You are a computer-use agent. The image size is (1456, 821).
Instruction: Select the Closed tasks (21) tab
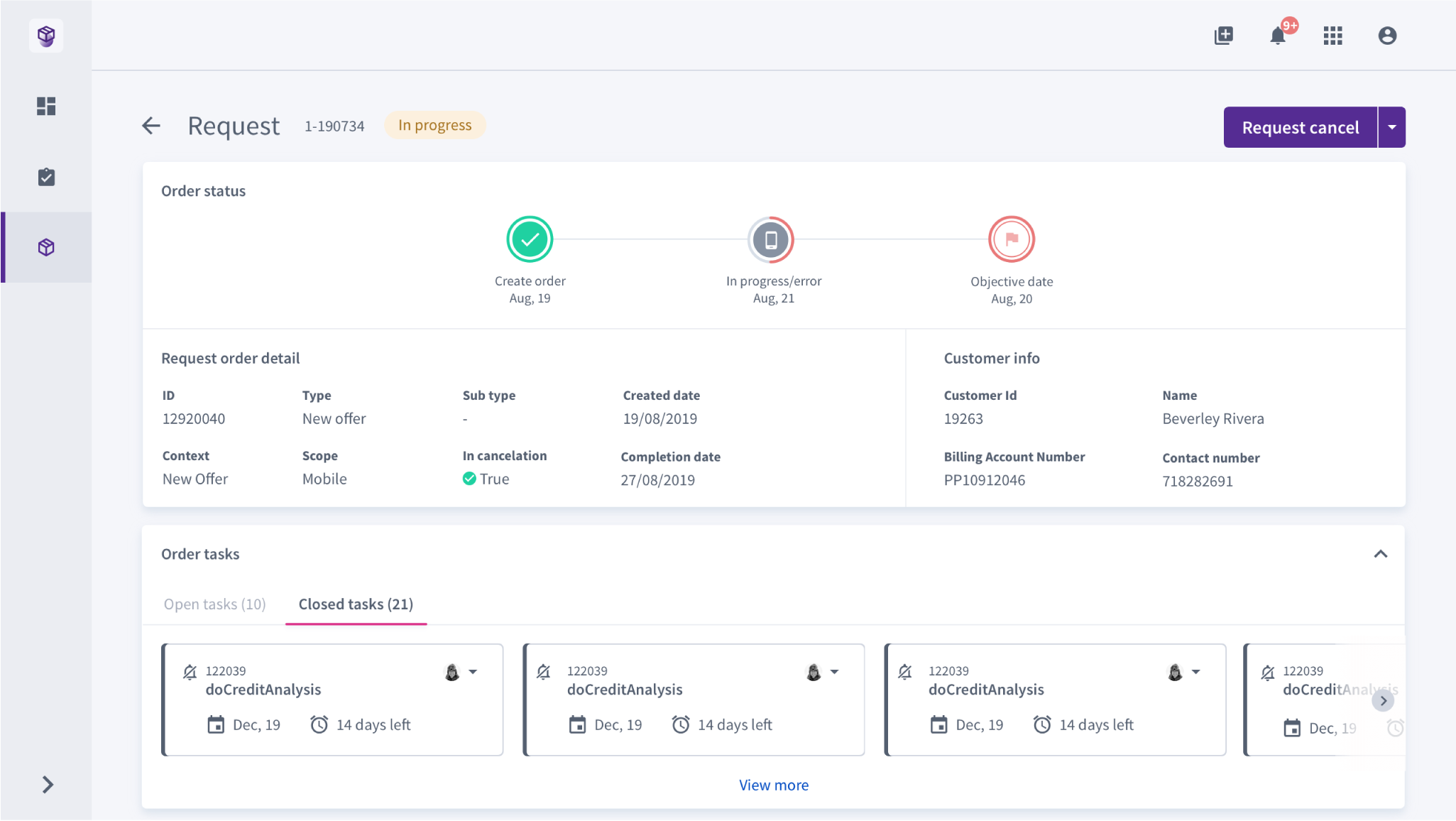pos(356,604)
